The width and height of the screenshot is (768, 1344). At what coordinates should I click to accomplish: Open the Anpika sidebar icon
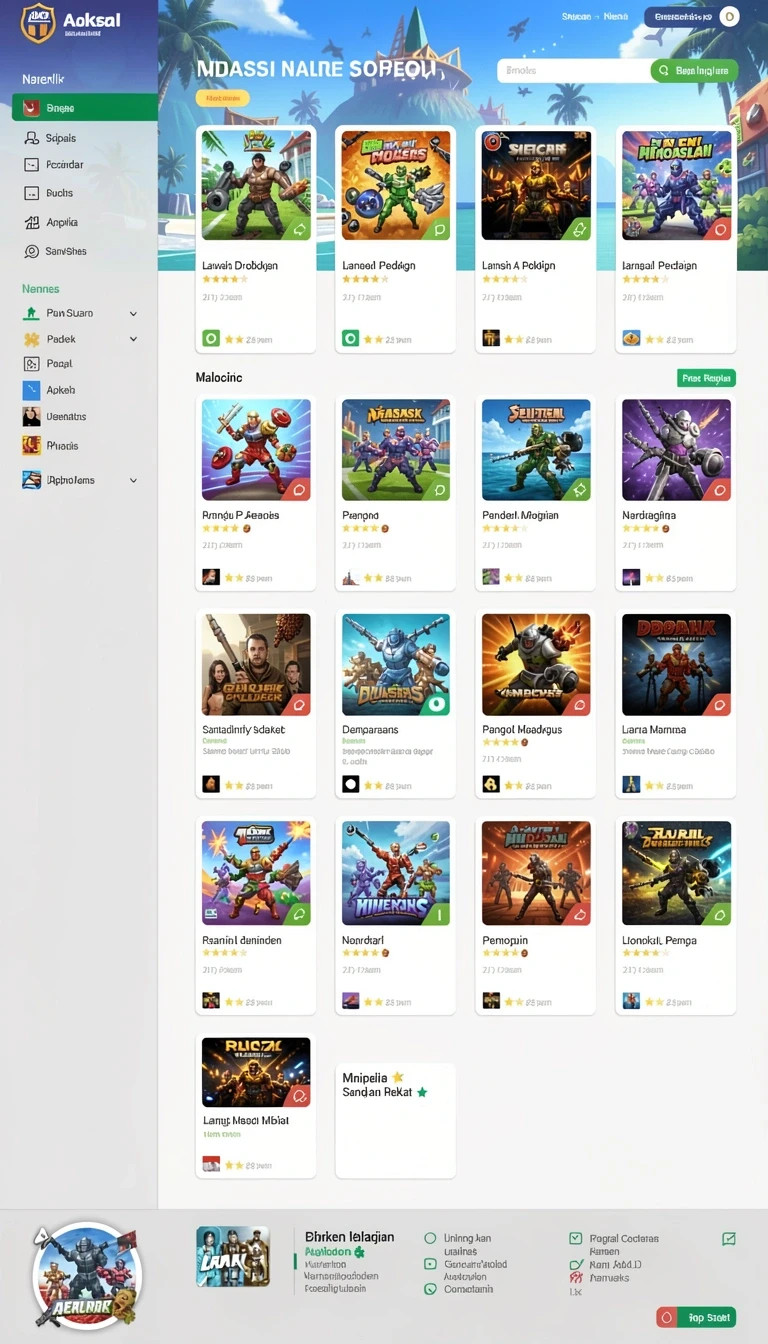coord(31,223)
